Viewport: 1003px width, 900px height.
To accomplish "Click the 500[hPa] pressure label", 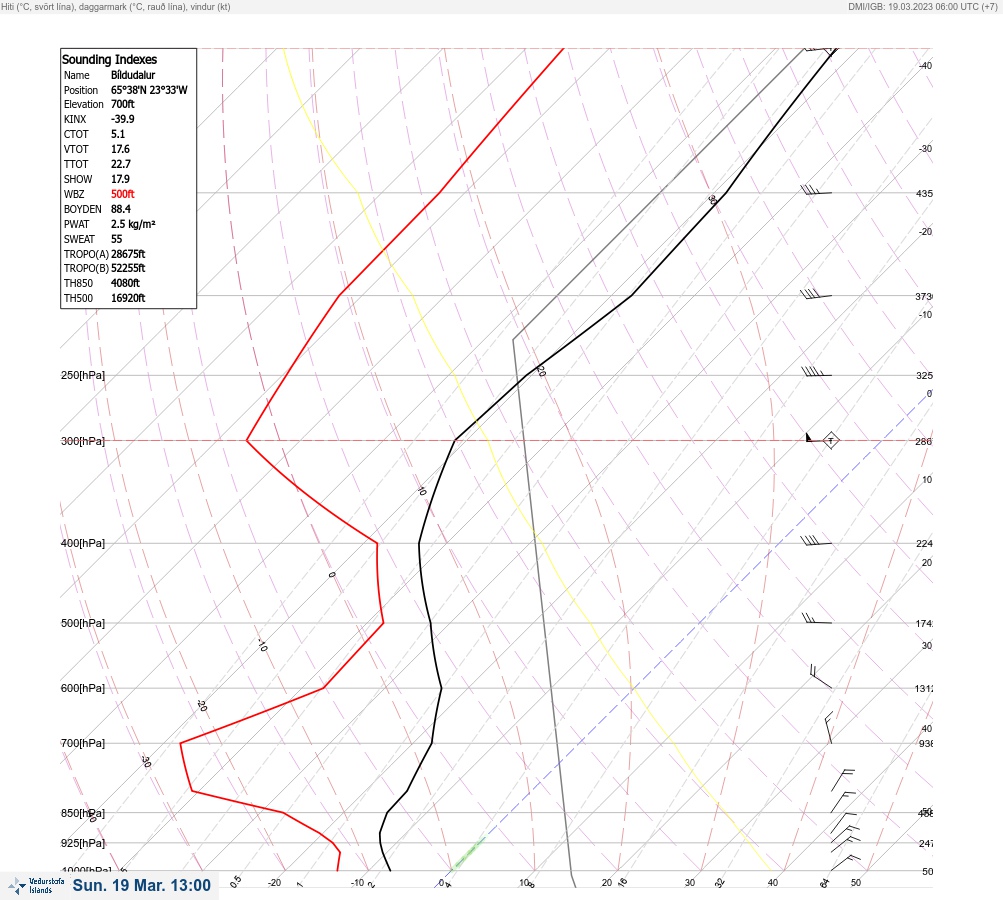I will 83,623.
